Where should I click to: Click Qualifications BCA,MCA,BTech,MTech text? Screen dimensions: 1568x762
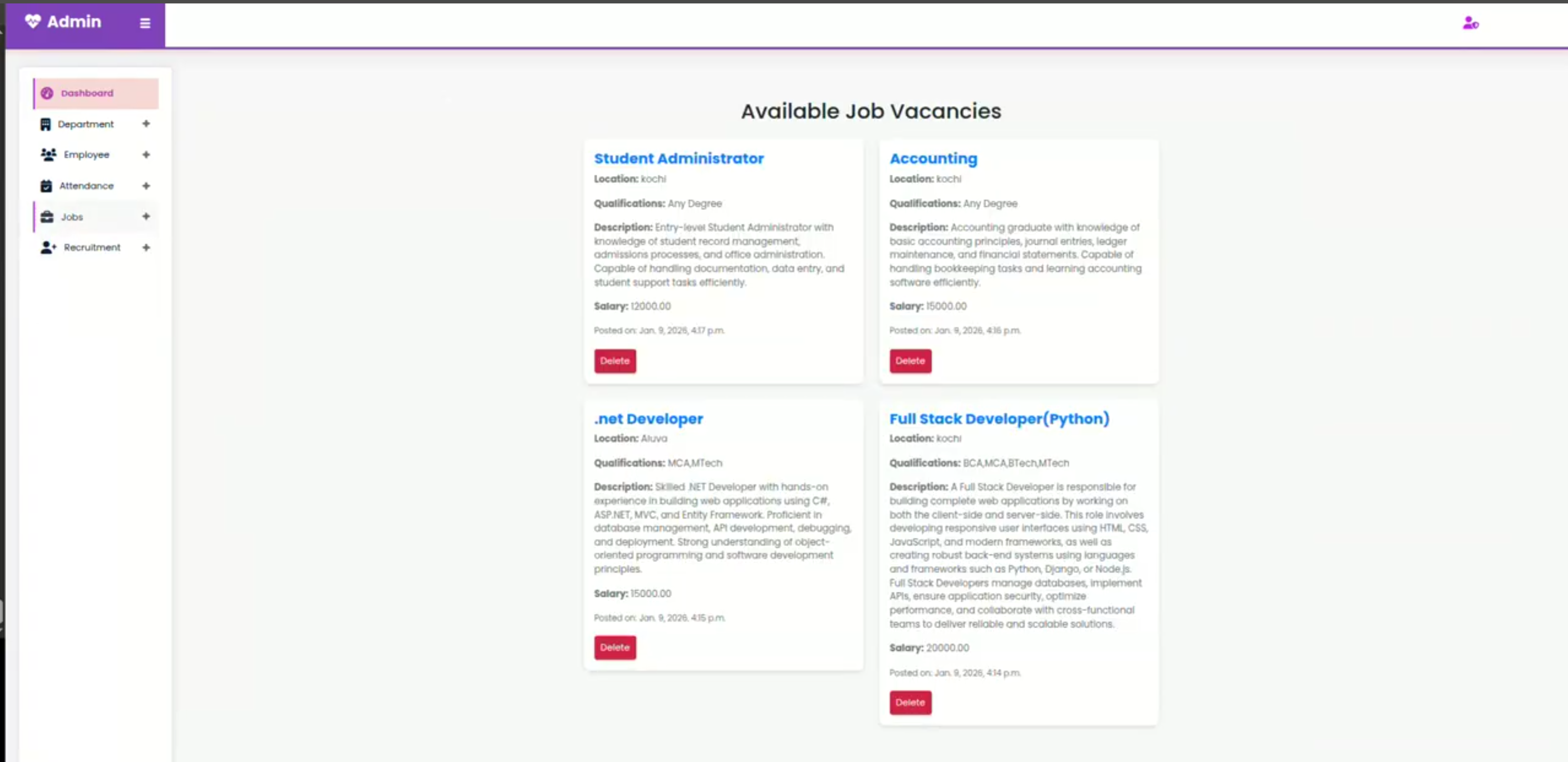(x=979, y=463)
